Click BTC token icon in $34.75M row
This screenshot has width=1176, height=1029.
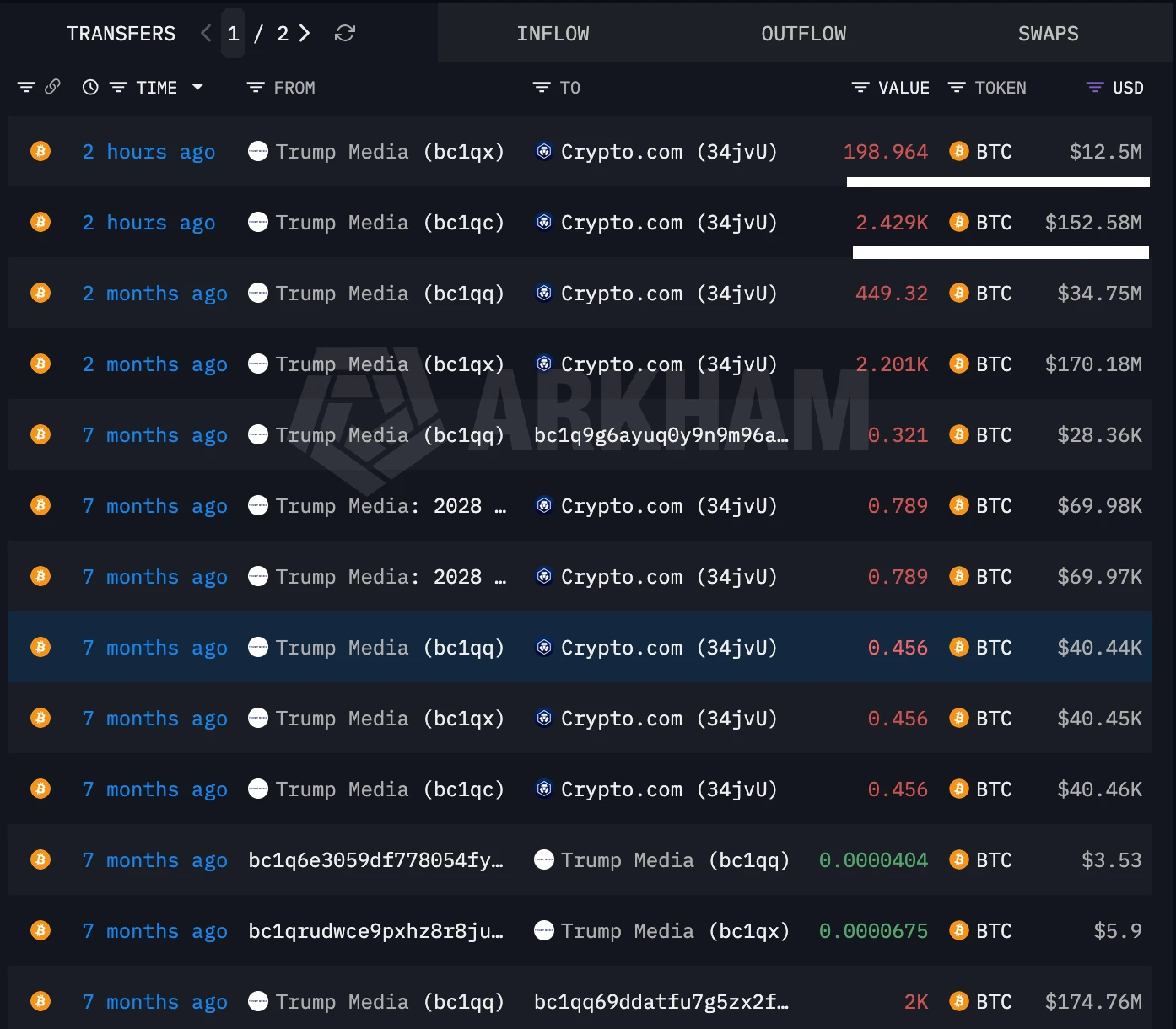pyautogui.click(x=958, y=293)
